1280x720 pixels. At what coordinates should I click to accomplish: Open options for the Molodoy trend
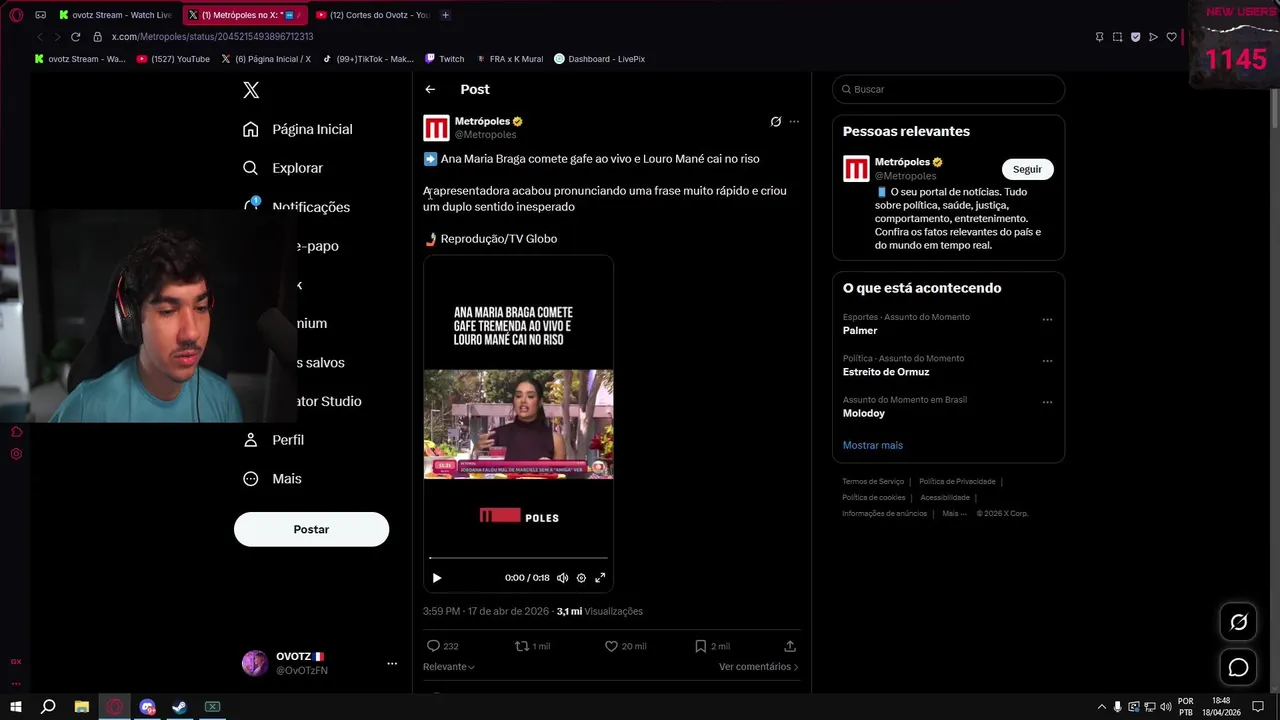click(1047, 403)
